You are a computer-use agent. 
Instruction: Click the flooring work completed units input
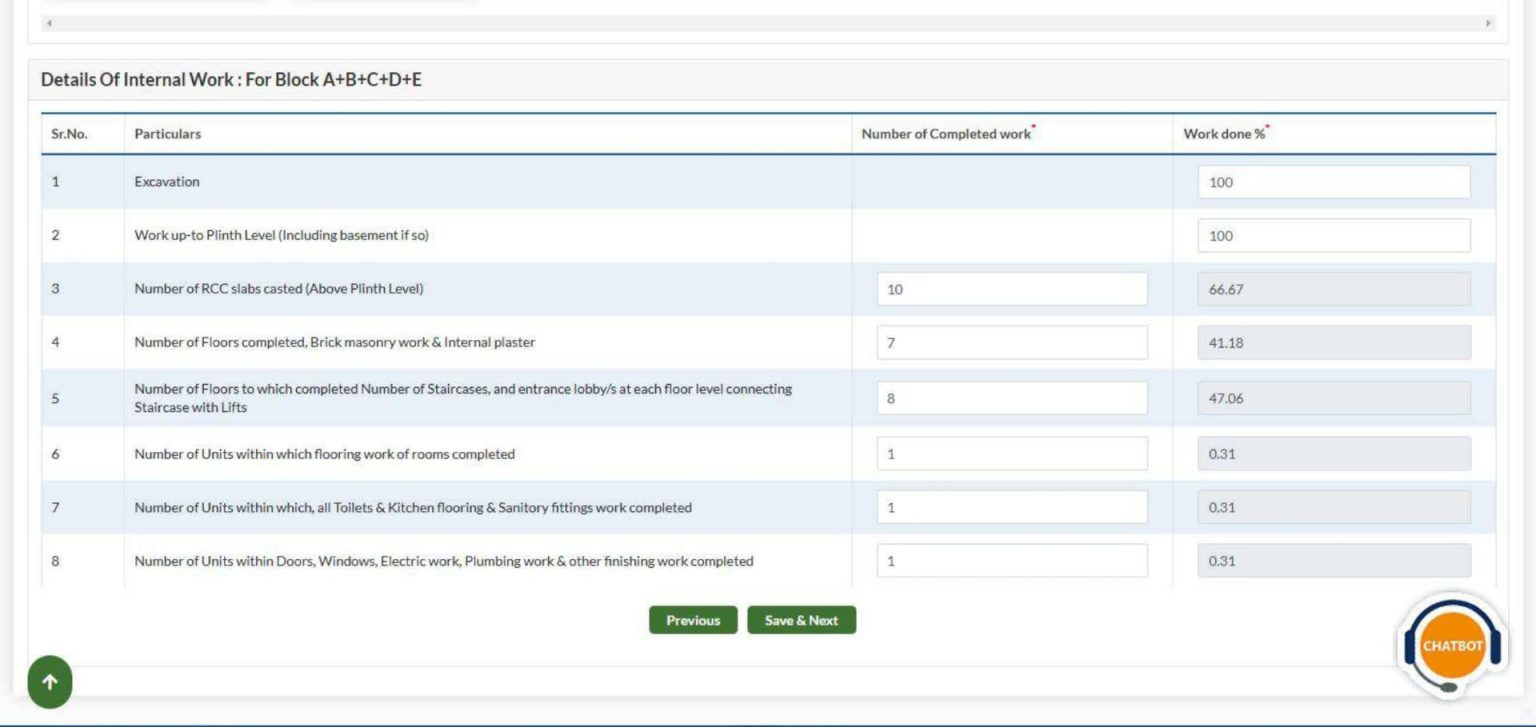click(1011, 453)
